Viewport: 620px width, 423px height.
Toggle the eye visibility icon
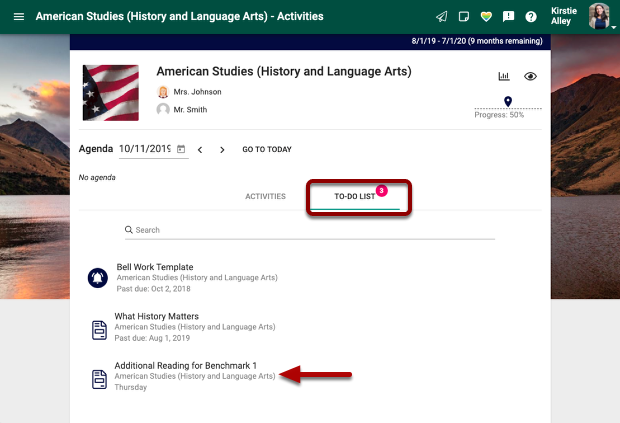tap(531, 76)
